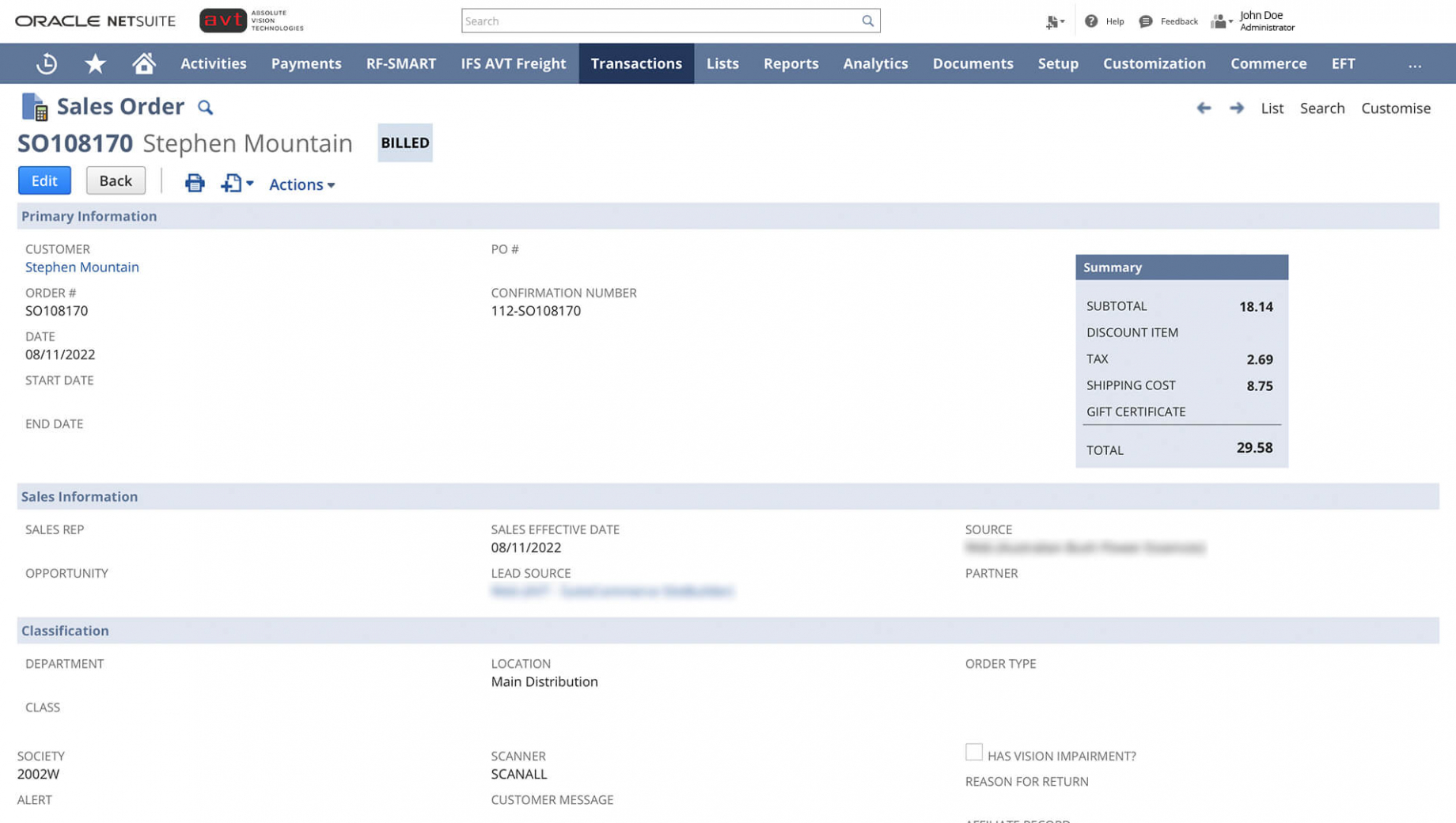This screenshot has width=1456, height=823.
Task: Open the Lists menu
Action: (722, 63)
